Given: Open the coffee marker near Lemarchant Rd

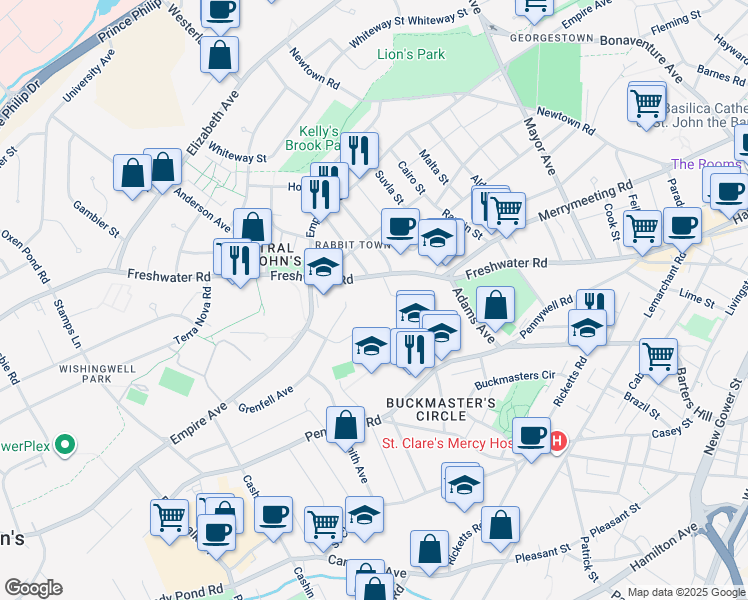Looking at the screenshot, I should pos(682,225).
